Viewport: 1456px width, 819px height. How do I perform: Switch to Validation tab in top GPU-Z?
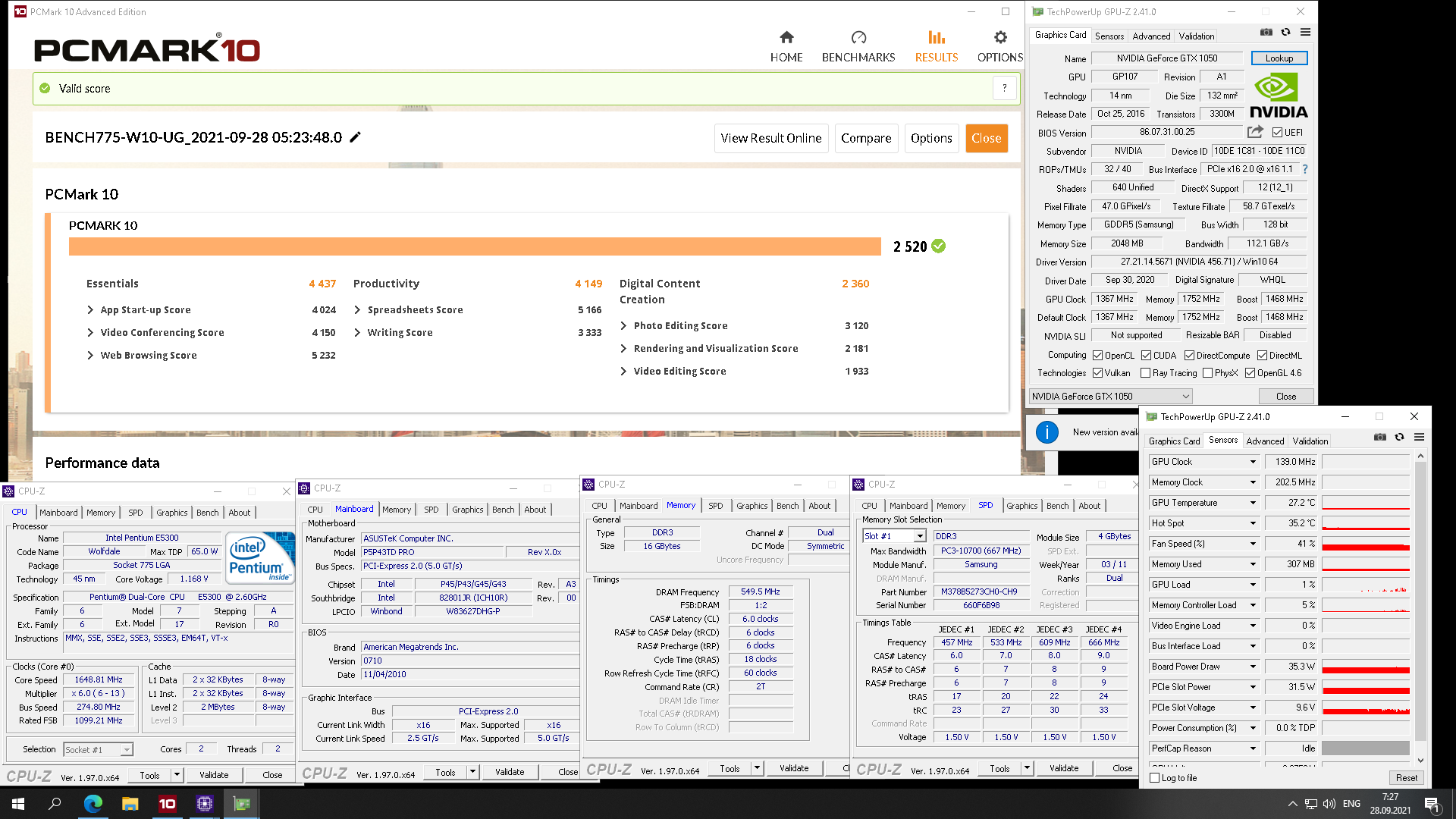(1197, 36)
